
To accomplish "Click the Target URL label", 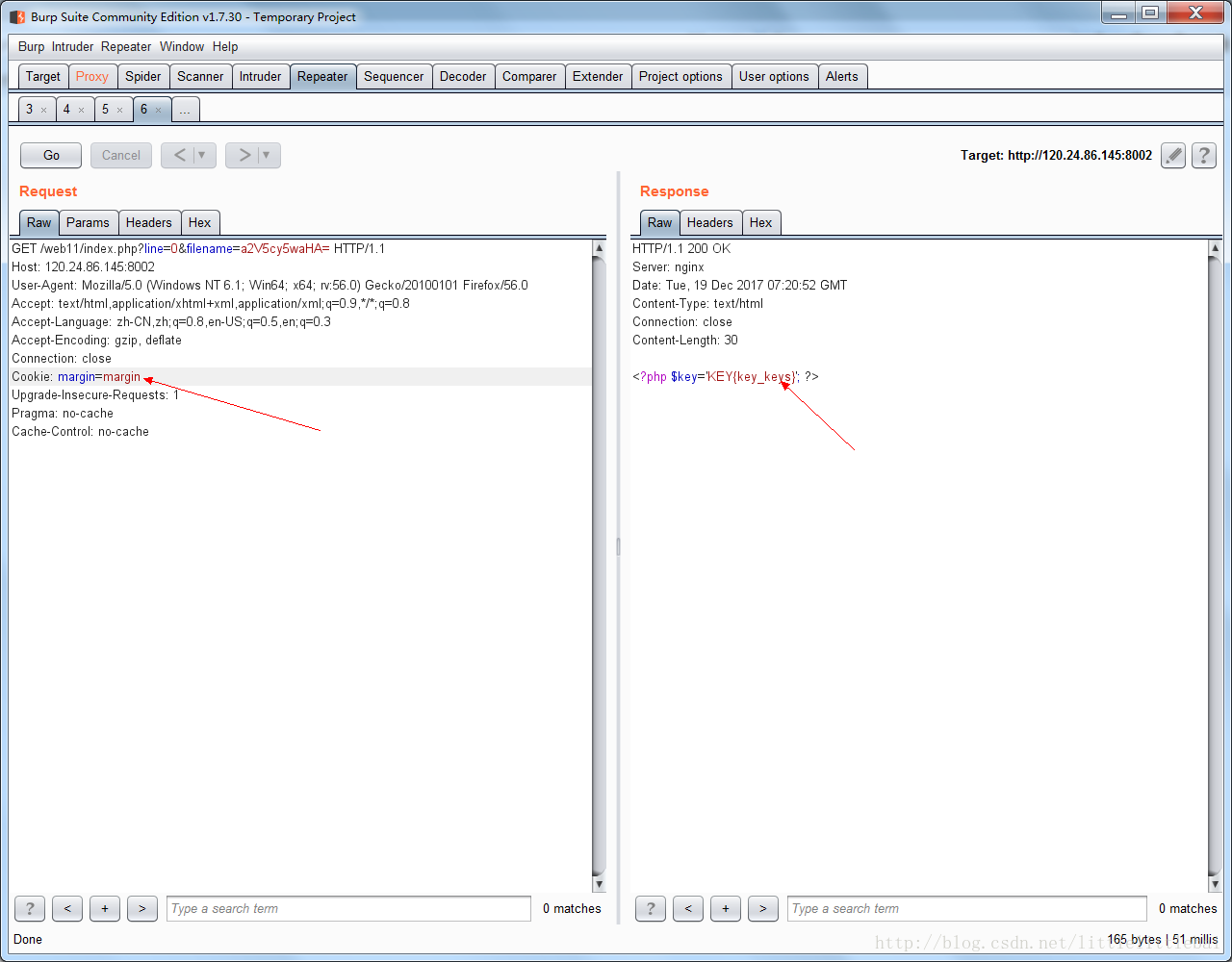I will point(1056,155).
